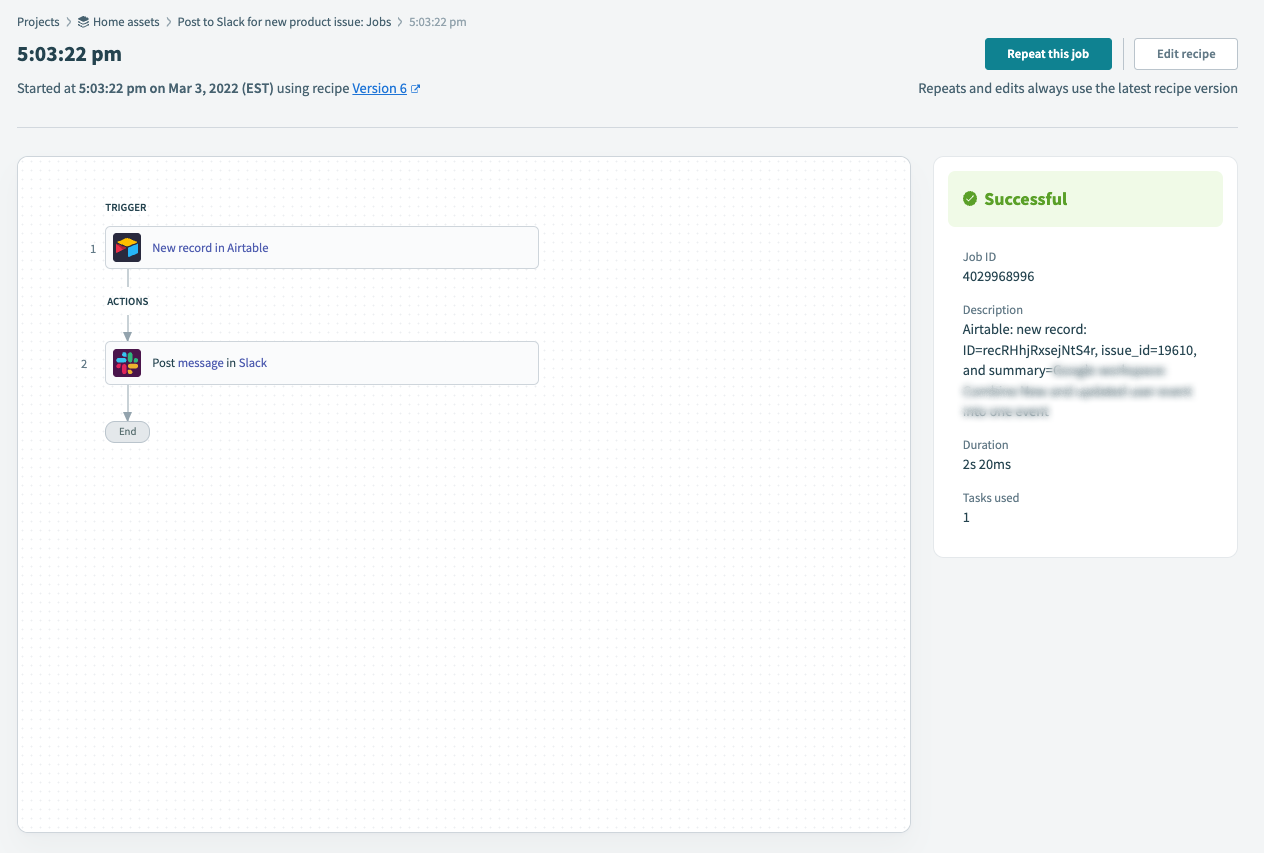
Task: Click the Repeat this job button
Action: (x=1048, y=54)
